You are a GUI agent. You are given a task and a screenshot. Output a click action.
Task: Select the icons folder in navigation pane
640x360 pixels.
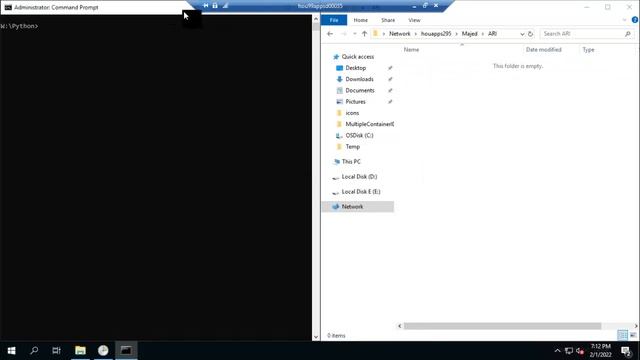pos(352,113)
